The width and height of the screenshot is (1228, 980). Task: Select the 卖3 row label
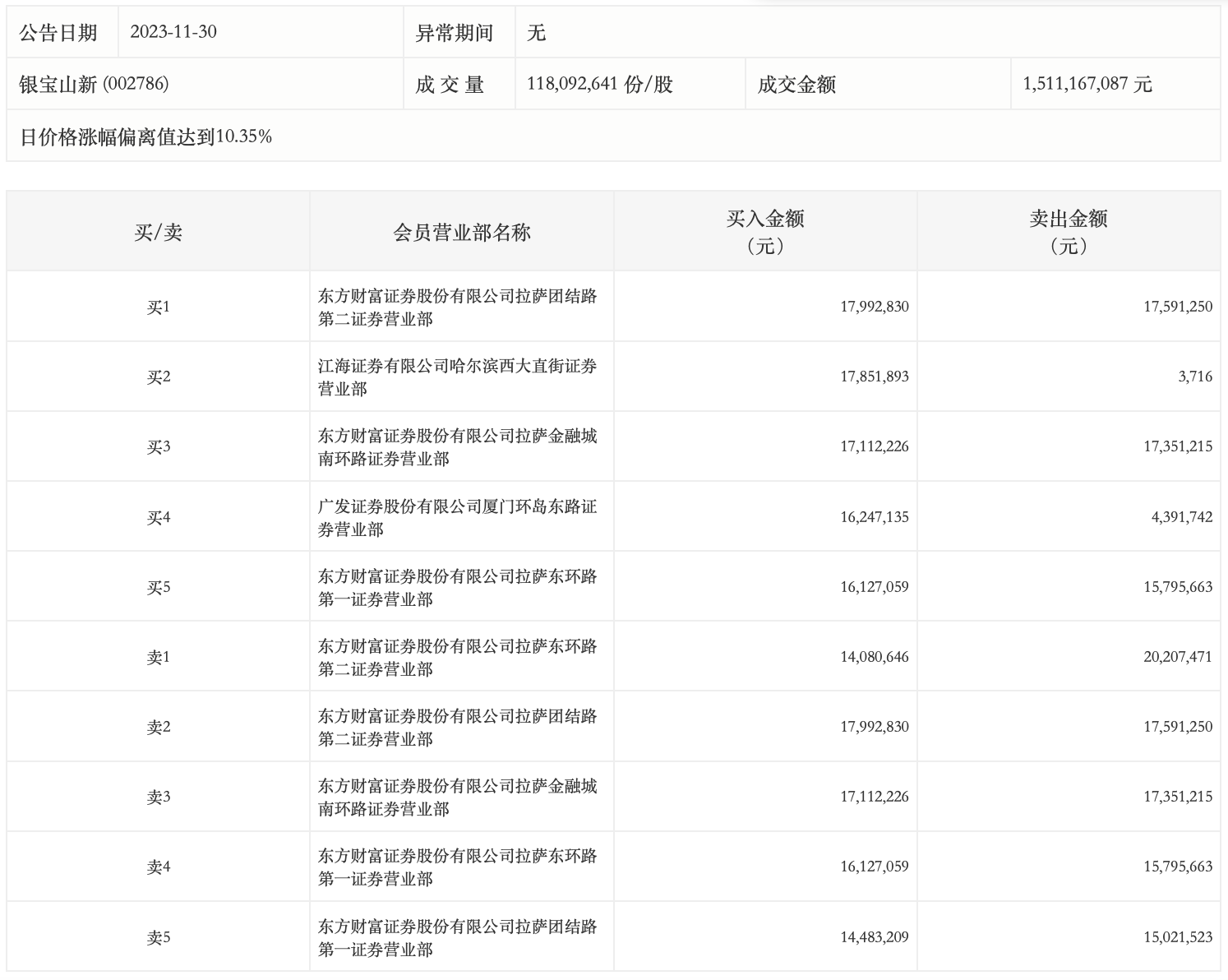point(158,797)
